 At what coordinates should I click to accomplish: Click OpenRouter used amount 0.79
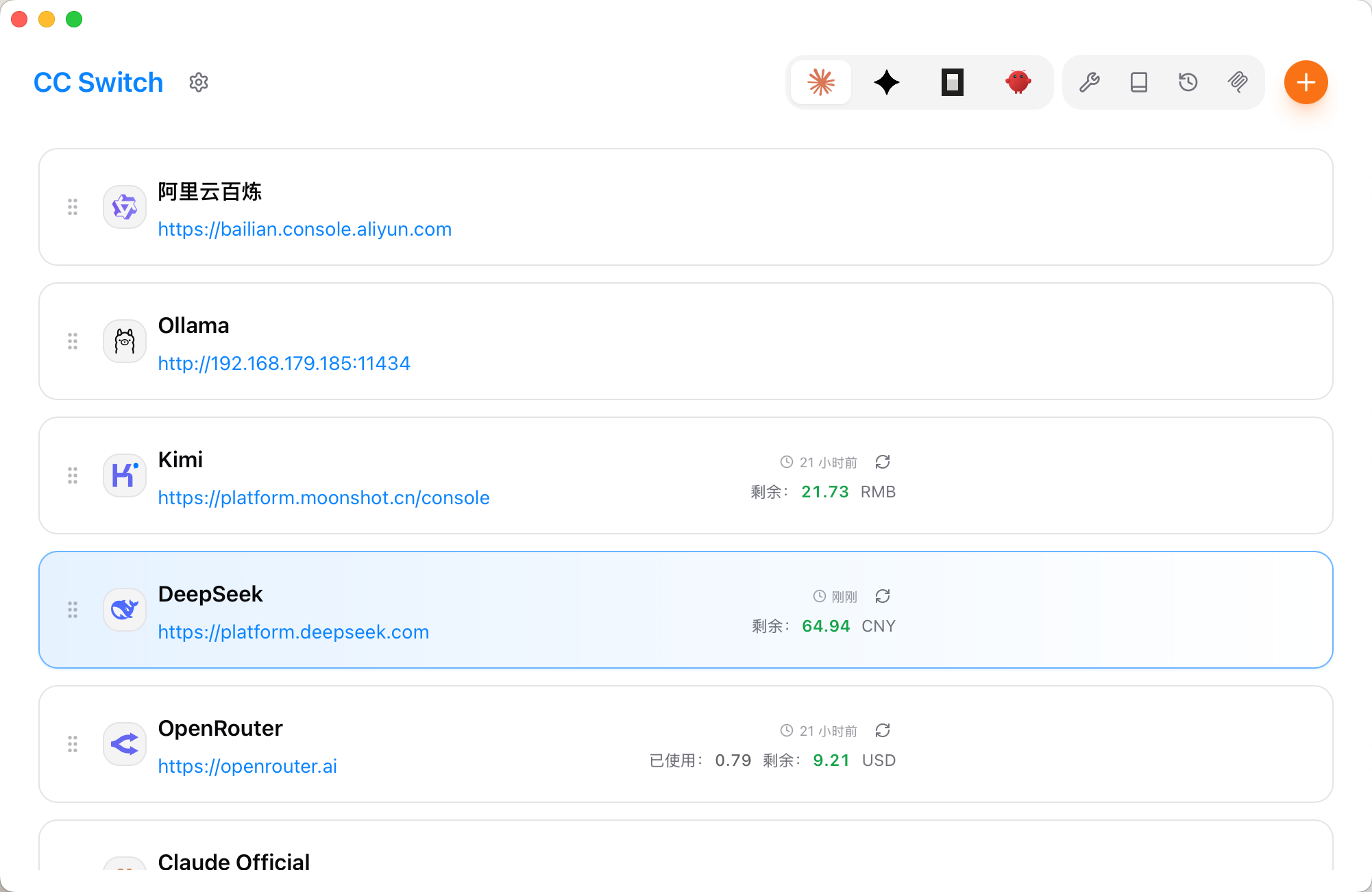733,760
